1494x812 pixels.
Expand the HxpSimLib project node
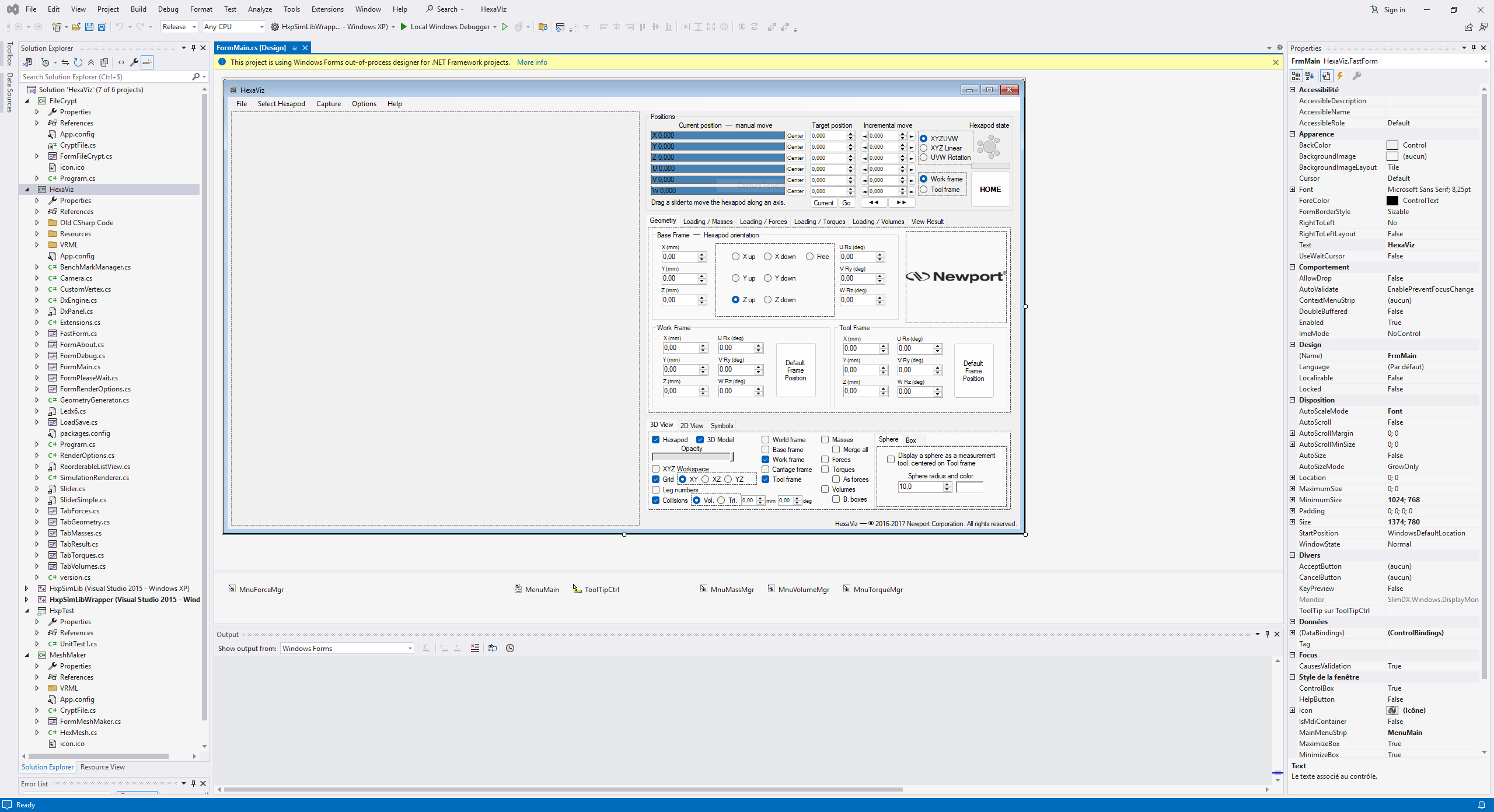click(x=26, y=589)
